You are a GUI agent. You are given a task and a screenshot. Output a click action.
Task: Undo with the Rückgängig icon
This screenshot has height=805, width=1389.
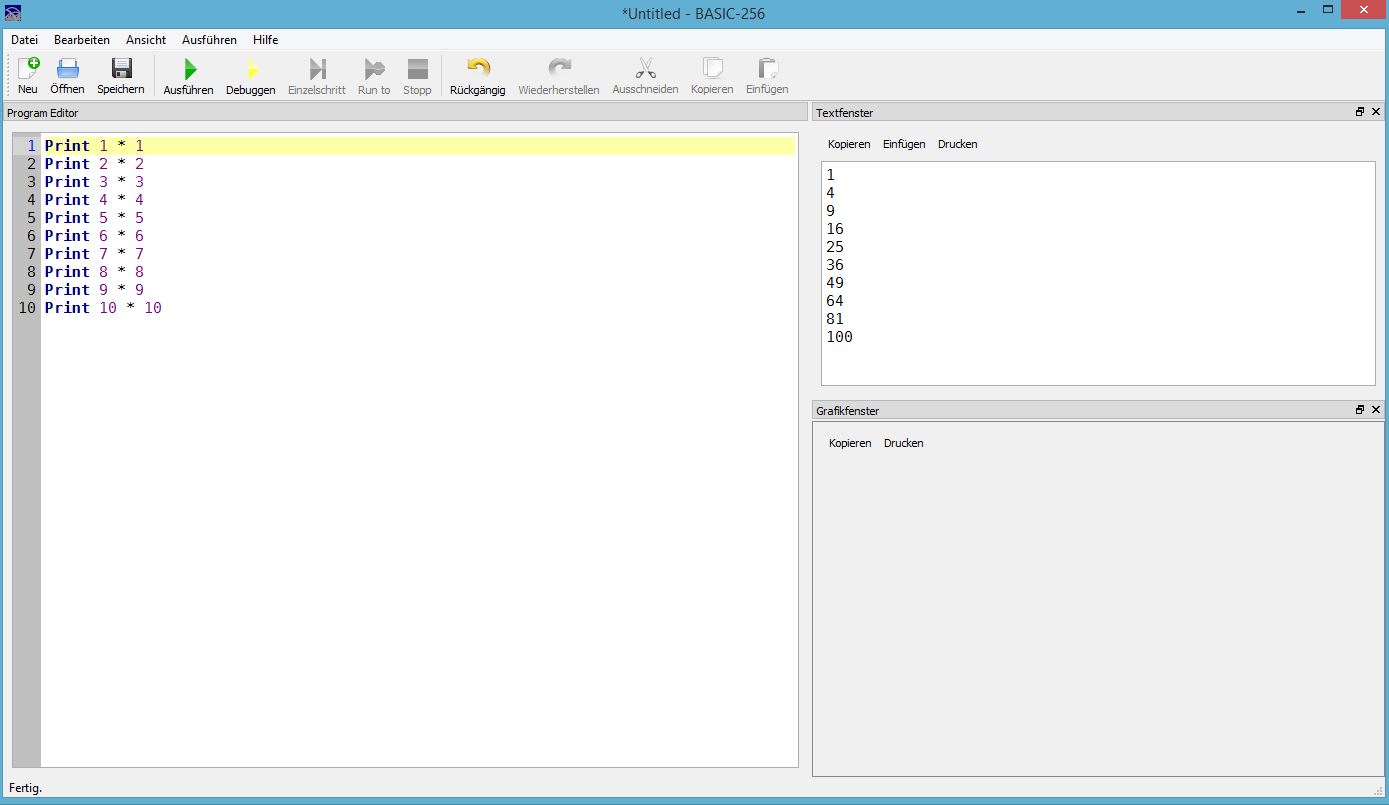coord(478,69)
